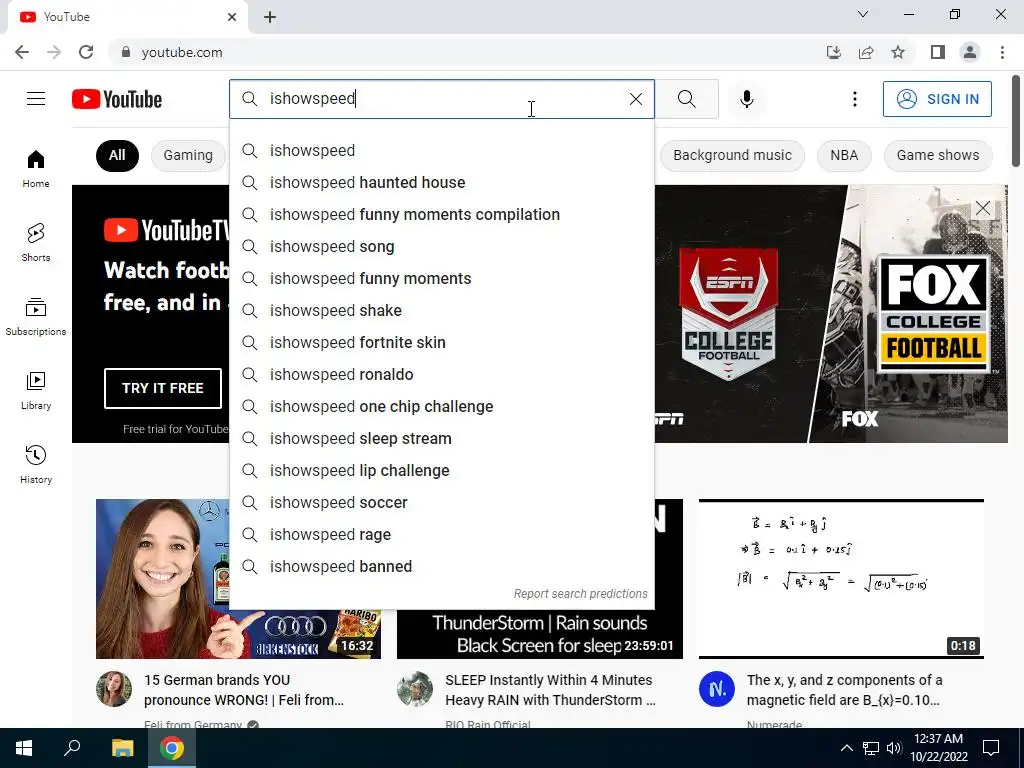Go back in the browser
This screenshot has height=768, width=1024.
(22, 52)
